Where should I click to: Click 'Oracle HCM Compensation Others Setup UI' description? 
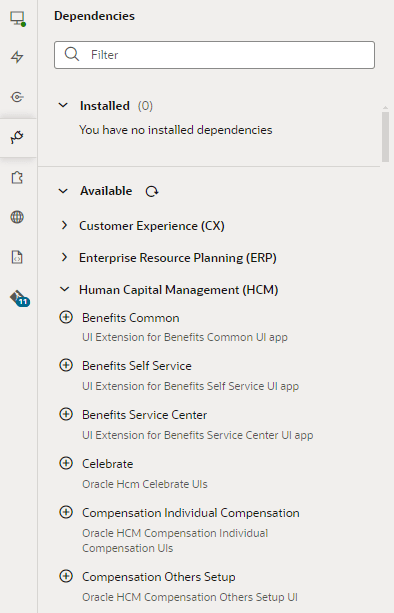[190, 597]
